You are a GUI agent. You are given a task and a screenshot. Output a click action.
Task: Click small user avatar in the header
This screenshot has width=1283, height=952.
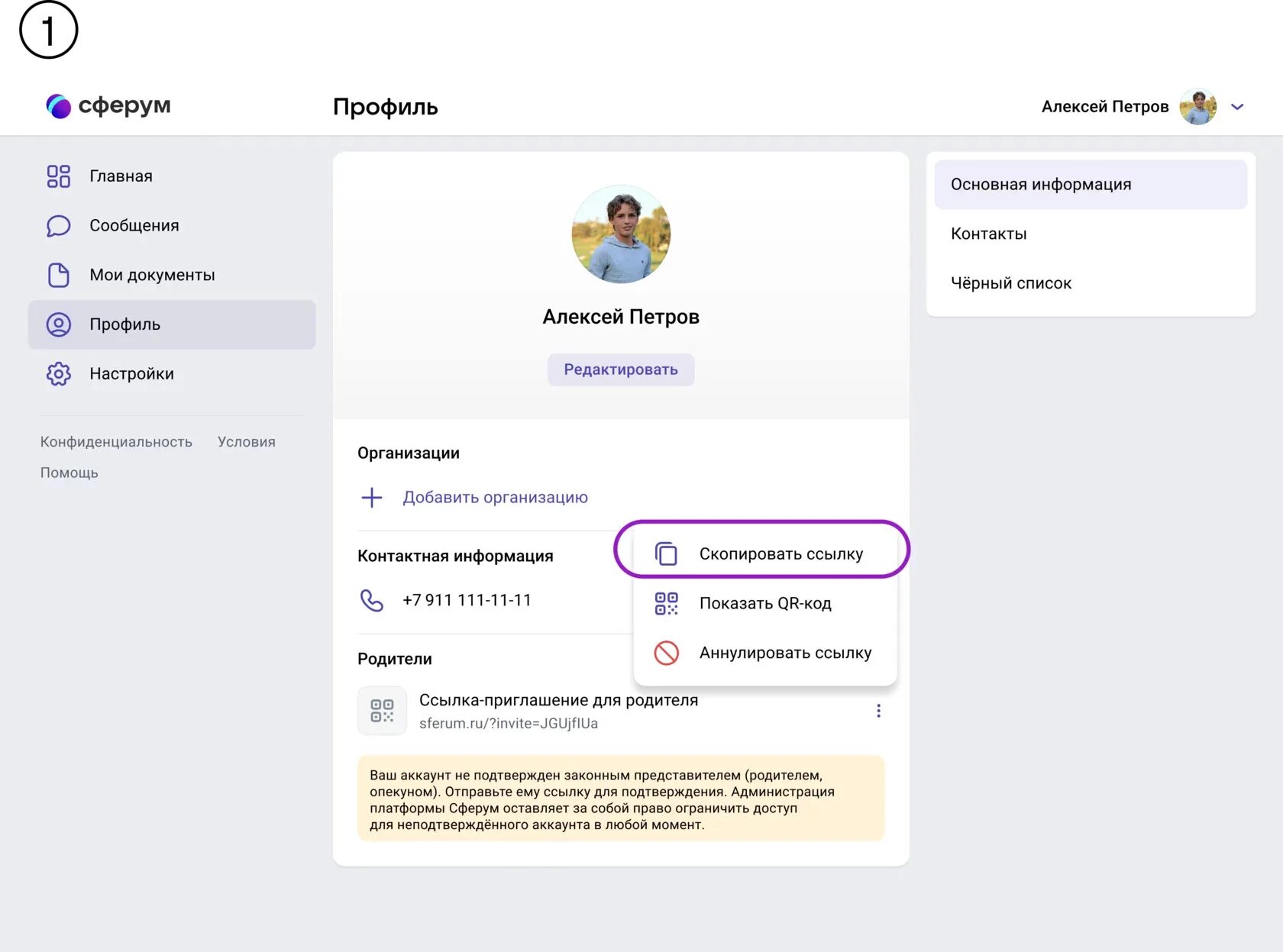coord(1197,107)
